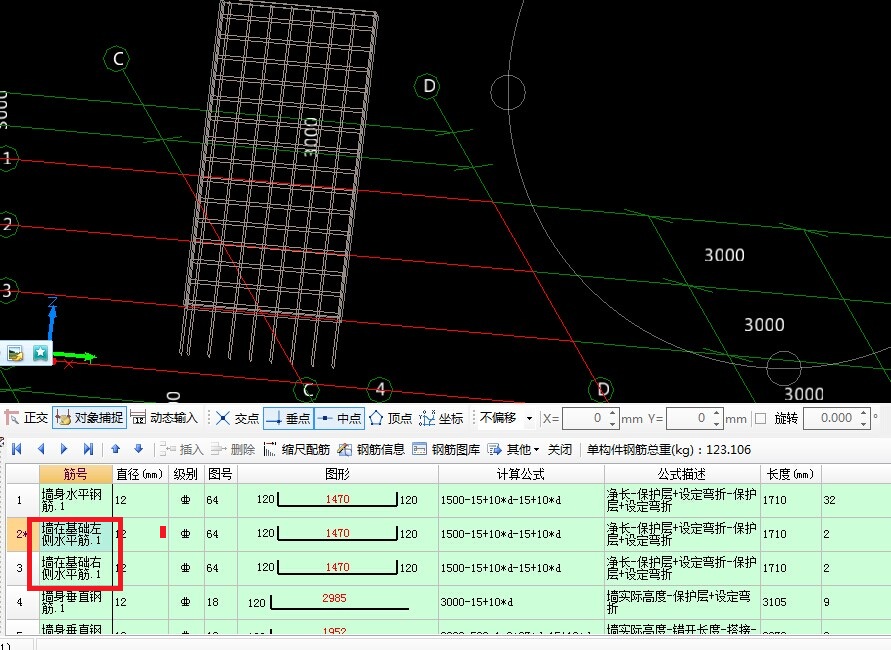Decrease X offset with down stepper arrow
This screenshot has width=891, height=650.
pyautogui.click(x=612, y=424)
